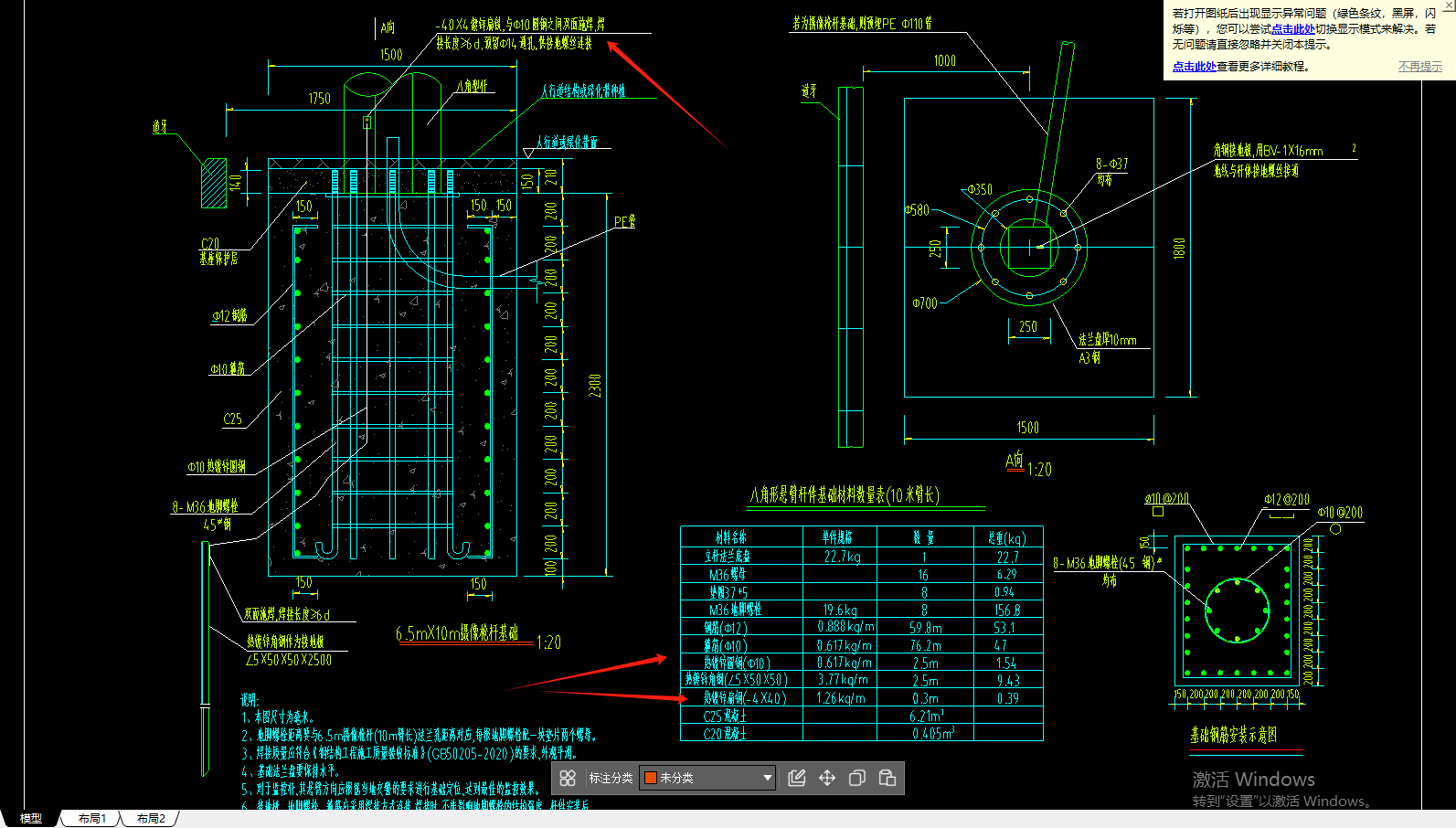Screen dimensions: 1456x828
Task: Click 不再提示 to stop showing tip
Action: (x=1420, y=67)
